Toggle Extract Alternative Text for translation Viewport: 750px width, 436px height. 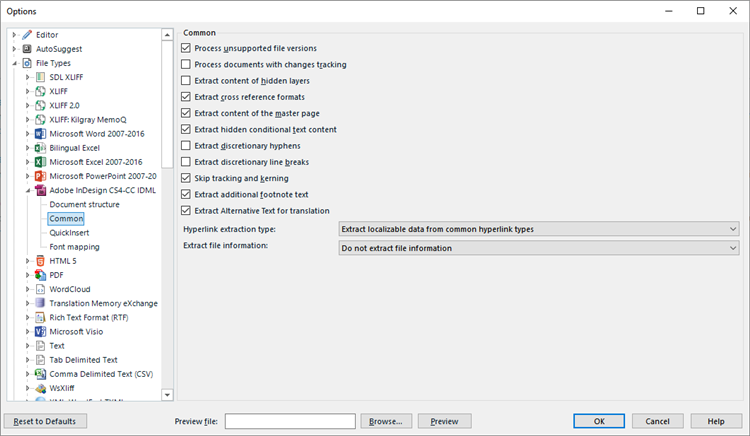[186, 210]
